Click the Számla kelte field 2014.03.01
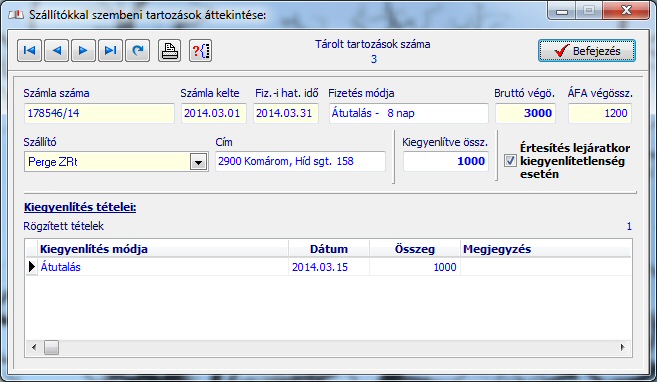Viewport: 657px width, 382px height. pos(214,113)
